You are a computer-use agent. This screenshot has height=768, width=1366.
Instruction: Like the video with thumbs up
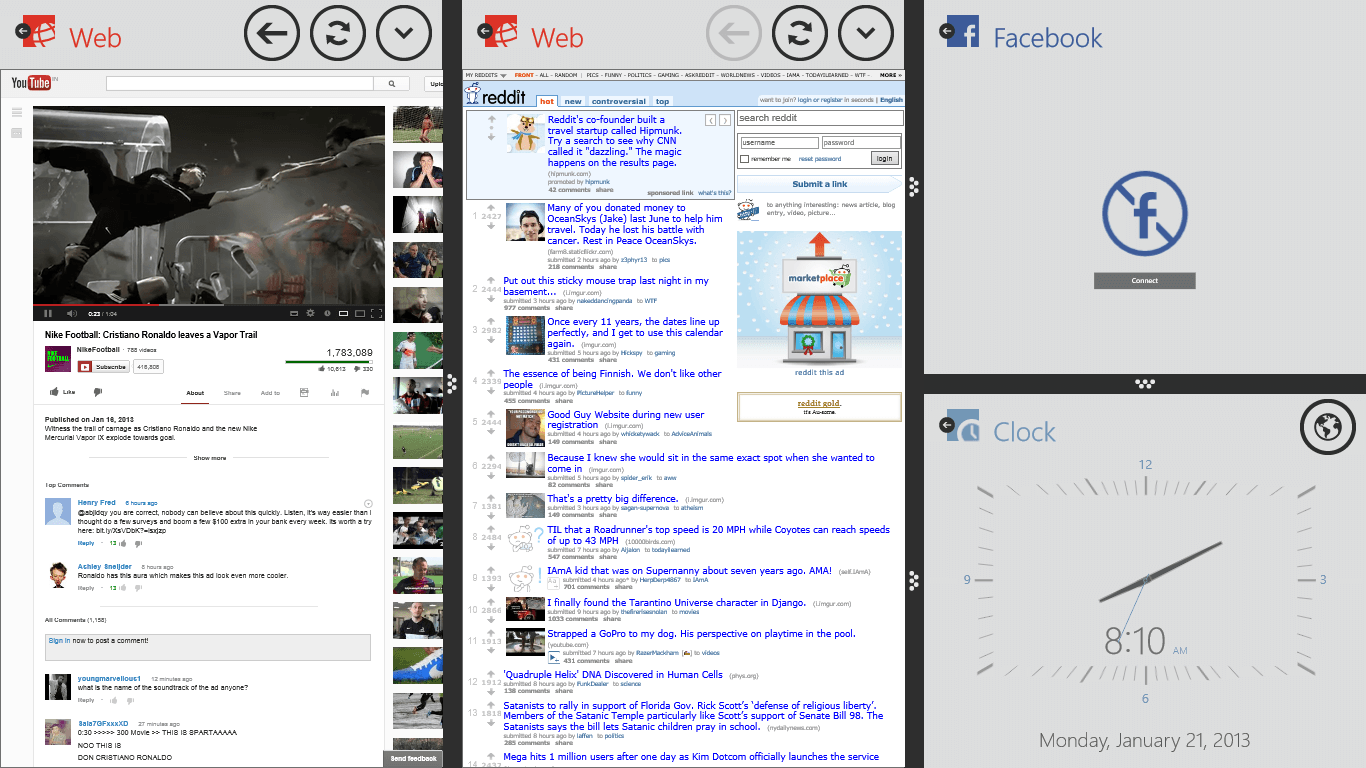coord(62,392)
